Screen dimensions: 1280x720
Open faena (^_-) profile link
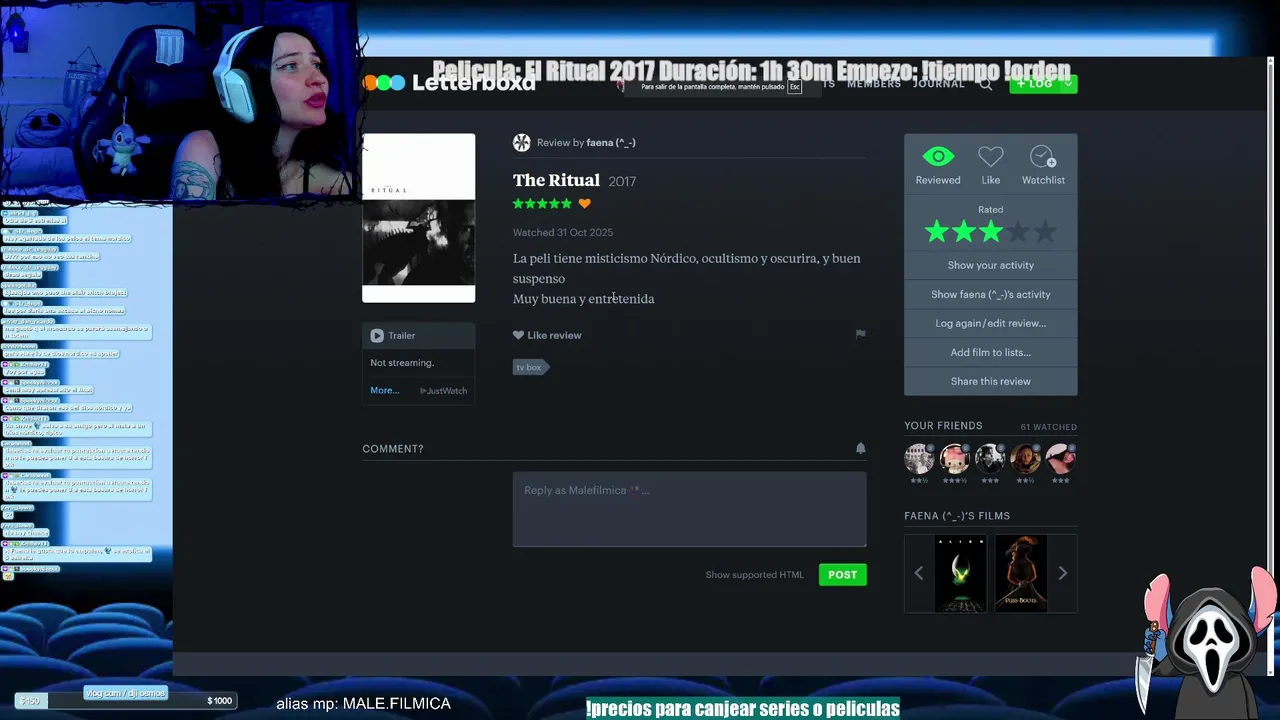[611, 143]
